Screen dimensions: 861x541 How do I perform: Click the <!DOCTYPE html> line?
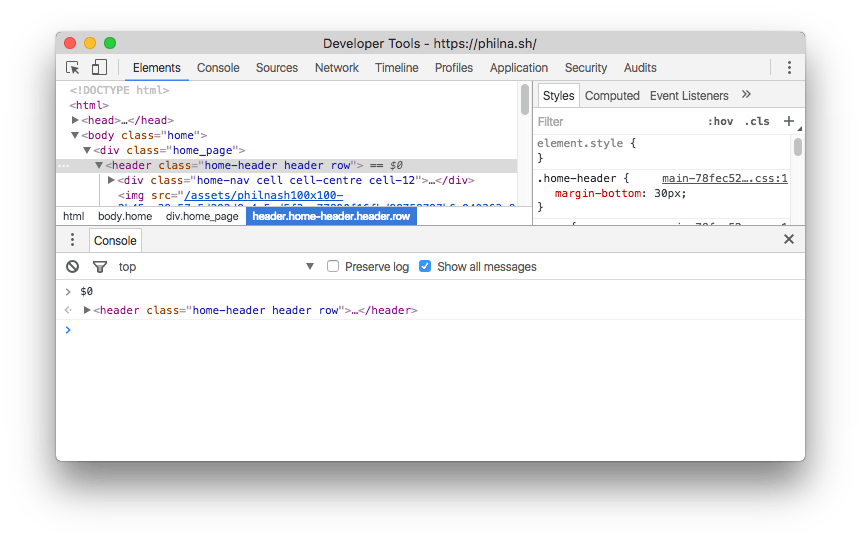[119, 90]
